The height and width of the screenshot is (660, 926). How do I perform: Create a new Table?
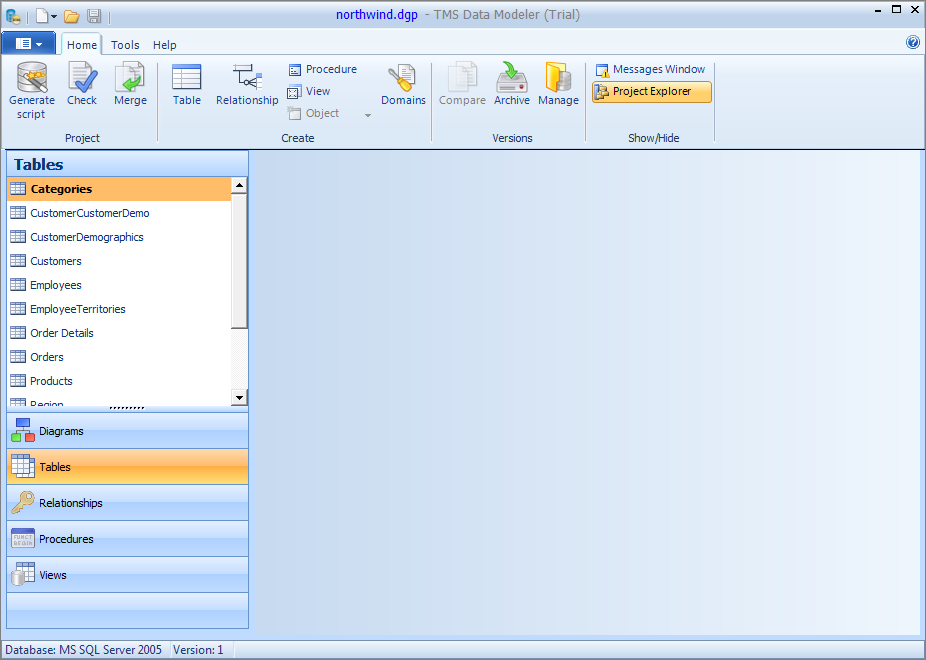[187, 84]
